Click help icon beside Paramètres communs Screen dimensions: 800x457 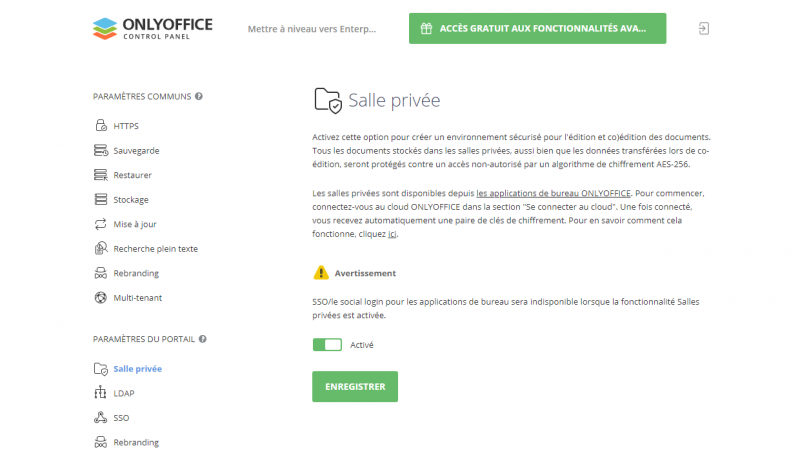199,97
